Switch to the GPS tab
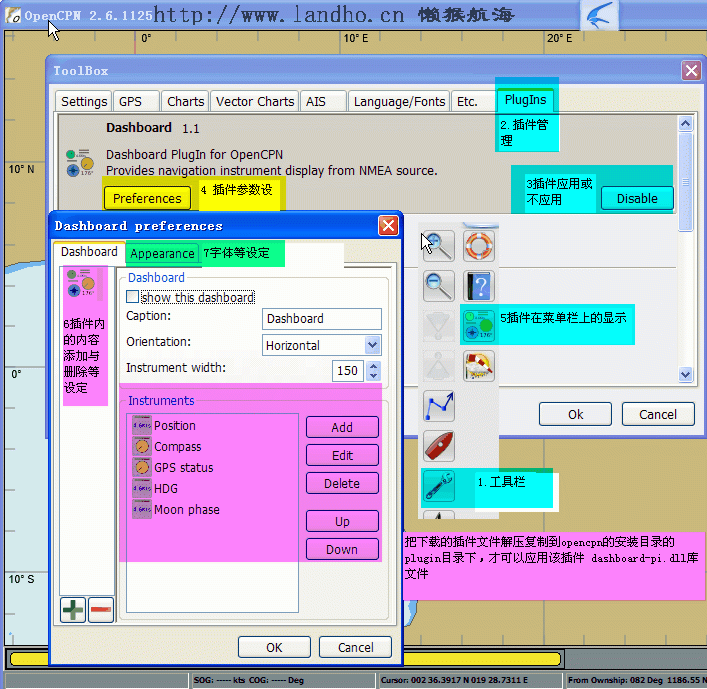707x689 pixels. (136, 101)
